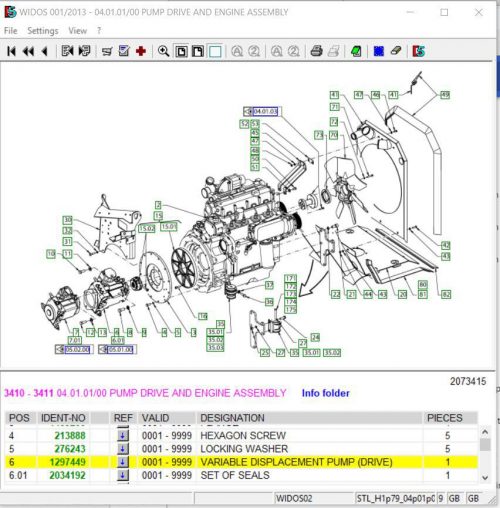Select the empty rectangle view button in the toolbar

215,52
